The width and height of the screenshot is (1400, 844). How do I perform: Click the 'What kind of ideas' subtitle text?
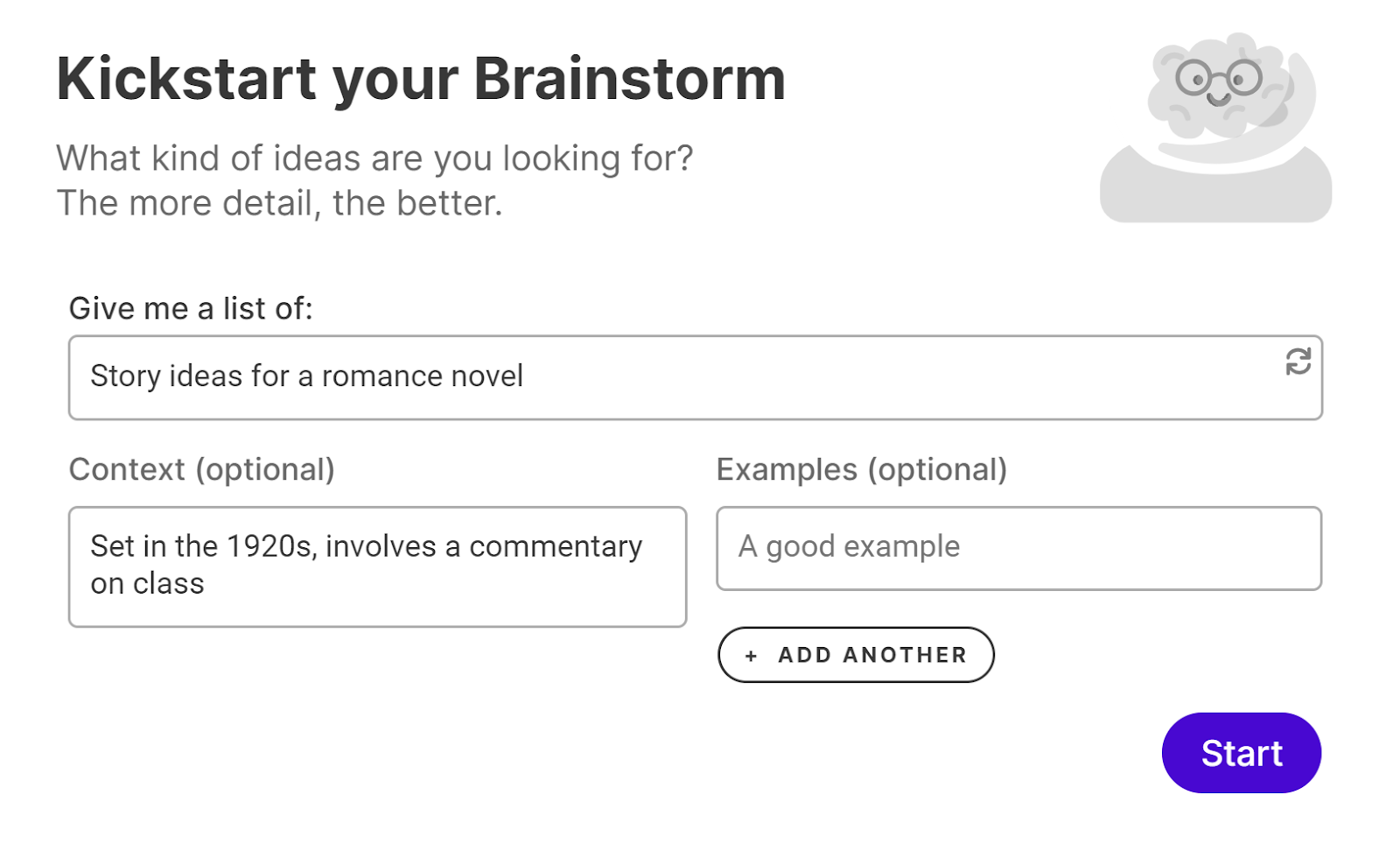(374, 158)
